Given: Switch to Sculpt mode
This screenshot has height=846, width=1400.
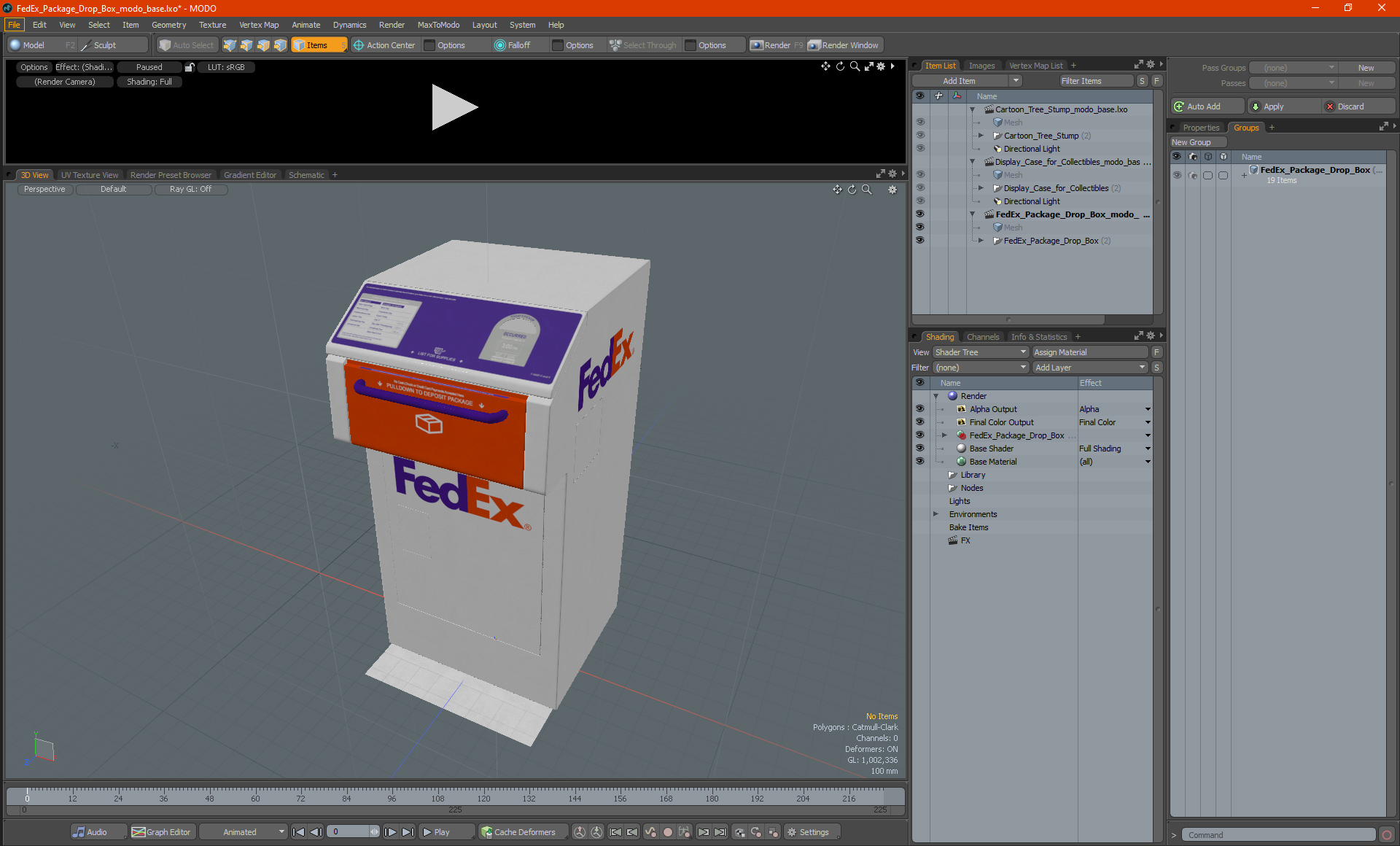Looking at the screenshot, I should click(x=113, y=45).
